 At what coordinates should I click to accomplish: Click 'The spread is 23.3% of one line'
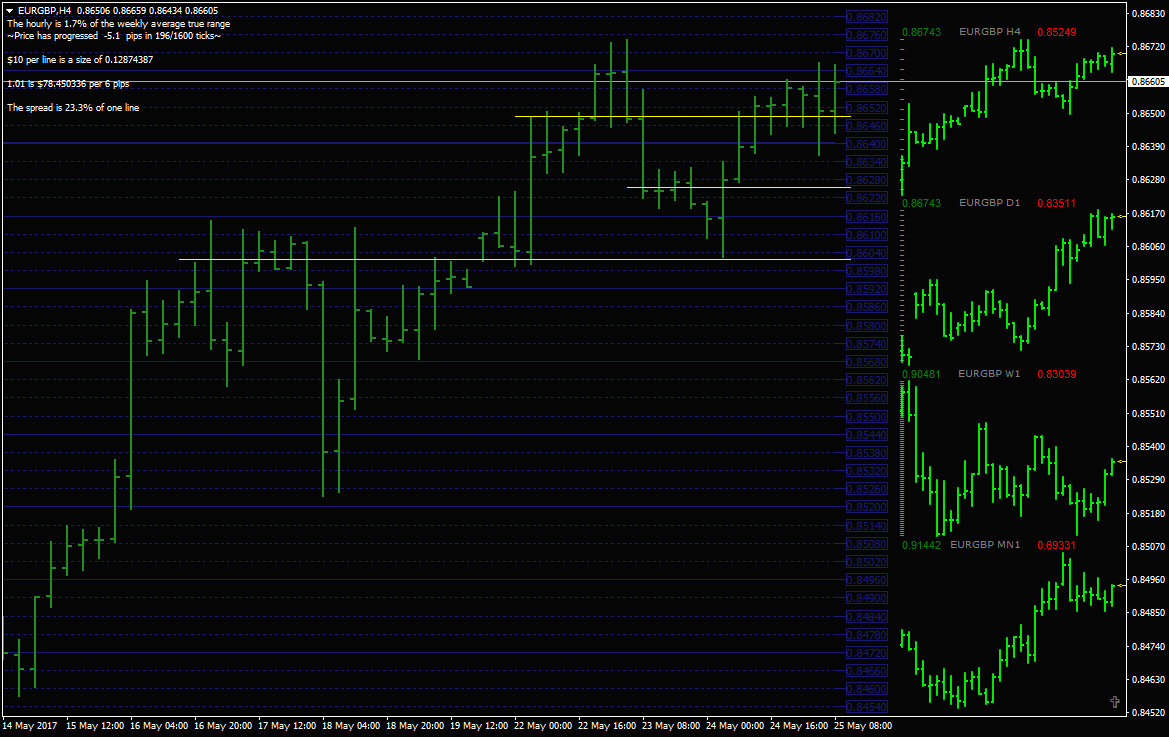(73, 107)
